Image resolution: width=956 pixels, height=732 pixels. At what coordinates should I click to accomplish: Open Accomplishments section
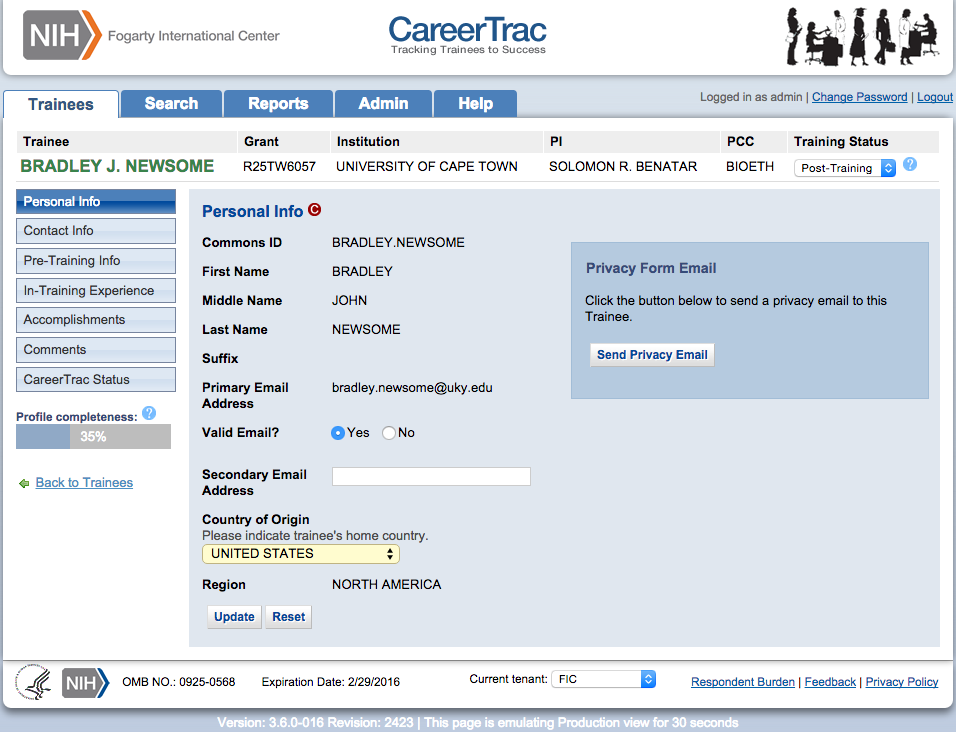click(x=96, y=320)
